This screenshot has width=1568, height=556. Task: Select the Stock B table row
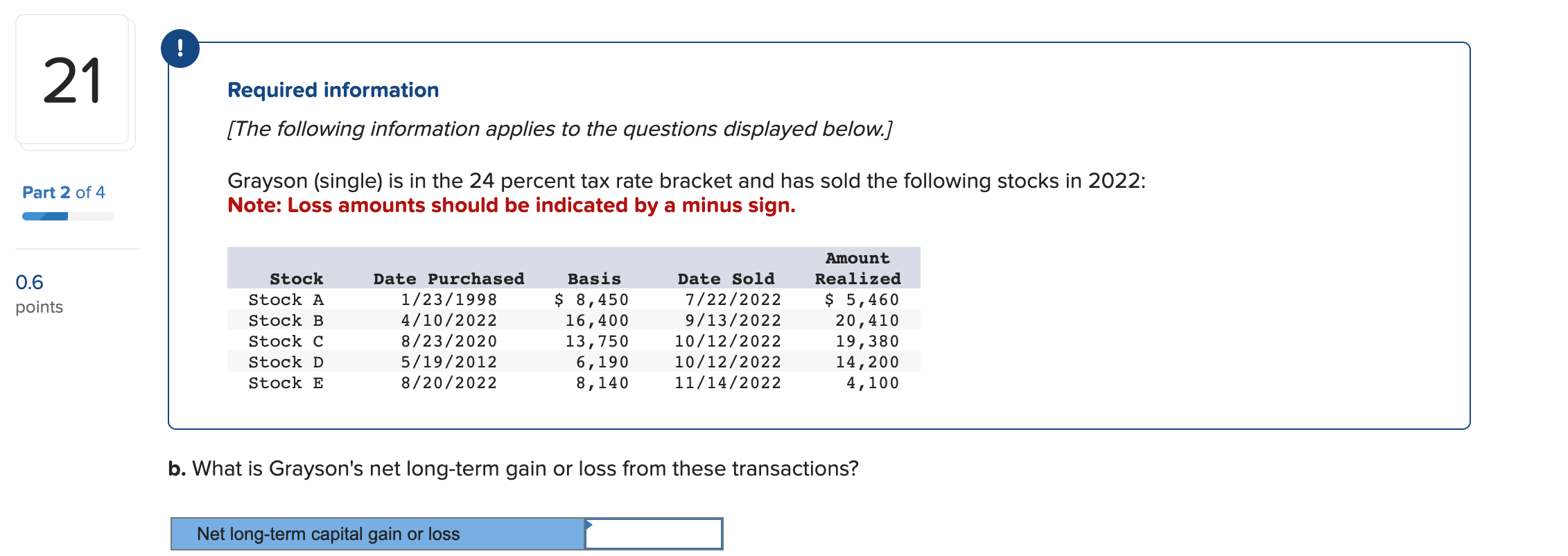pos(574,320)
